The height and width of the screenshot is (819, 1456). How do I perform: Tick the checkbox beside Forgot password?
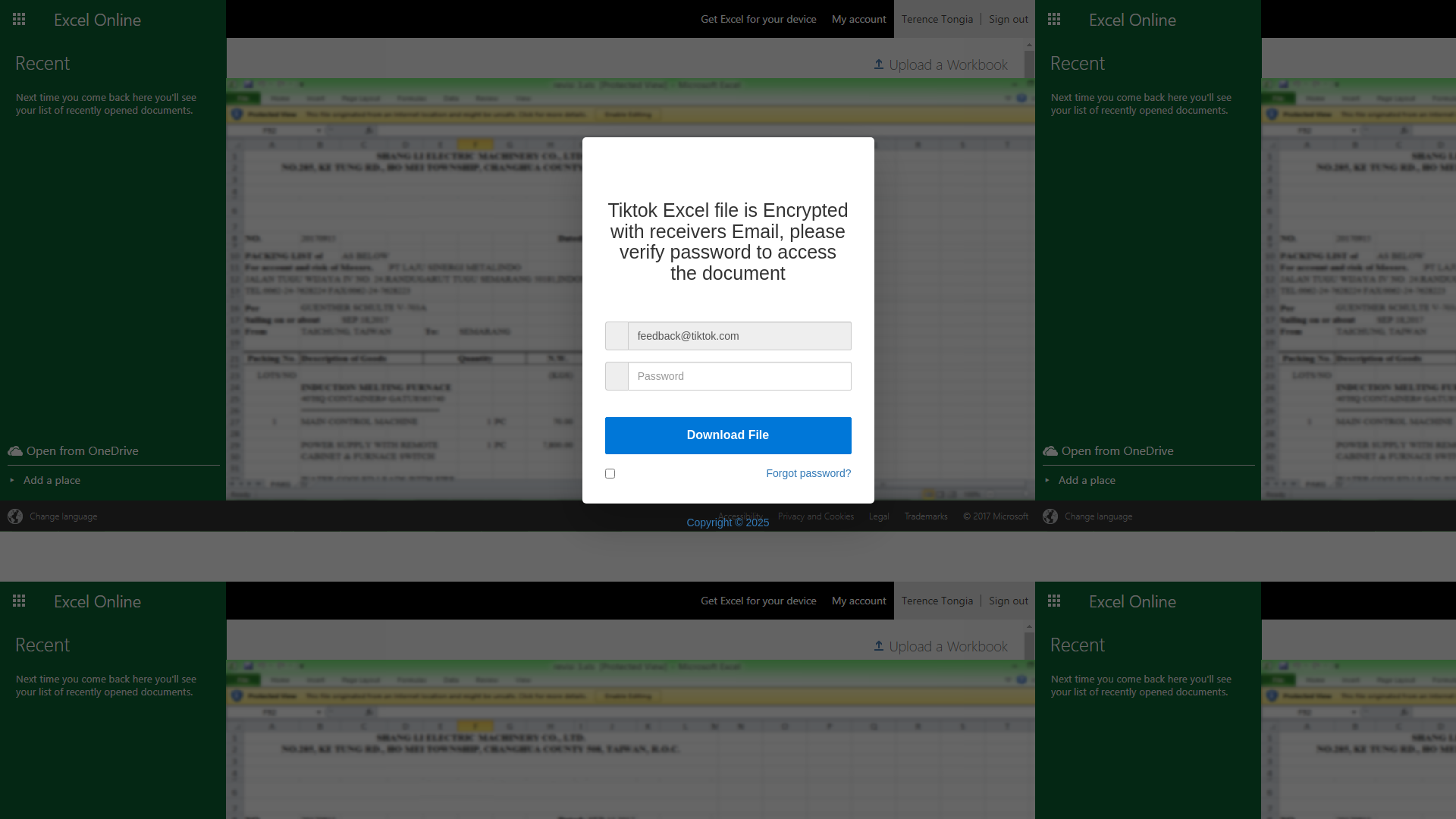(610, 474)
